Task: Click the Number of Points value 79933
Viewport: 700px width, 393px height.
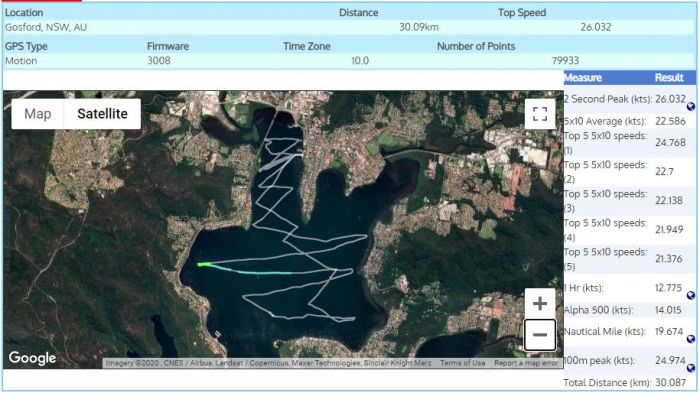Action: [565, 61]
